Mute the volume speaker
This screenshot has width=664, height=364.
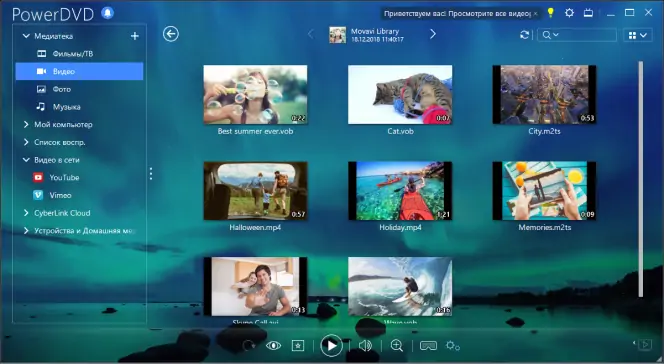click(x=365, y=345)
